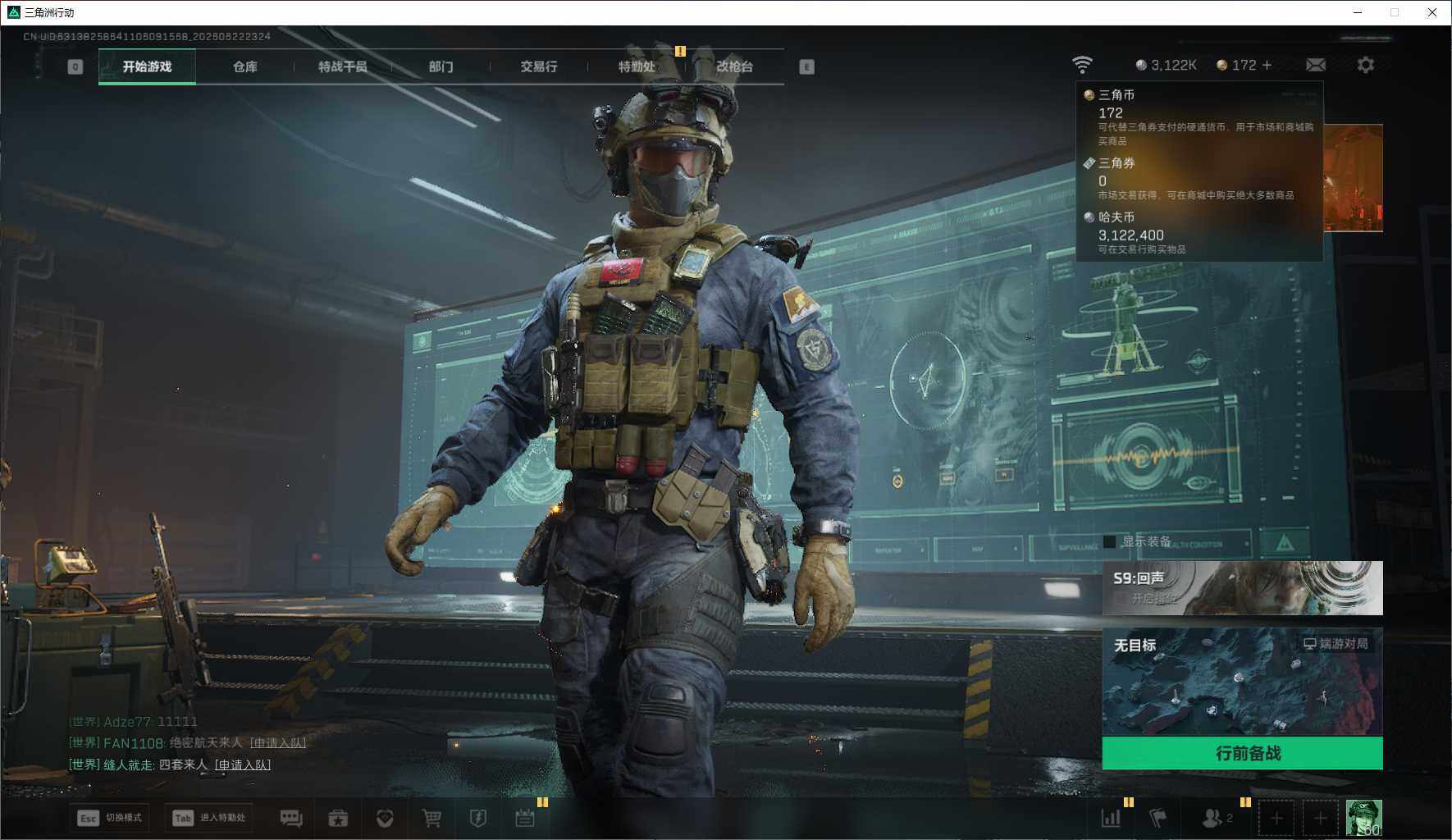Click the 三角币 label in currency tooltip

1116,95
